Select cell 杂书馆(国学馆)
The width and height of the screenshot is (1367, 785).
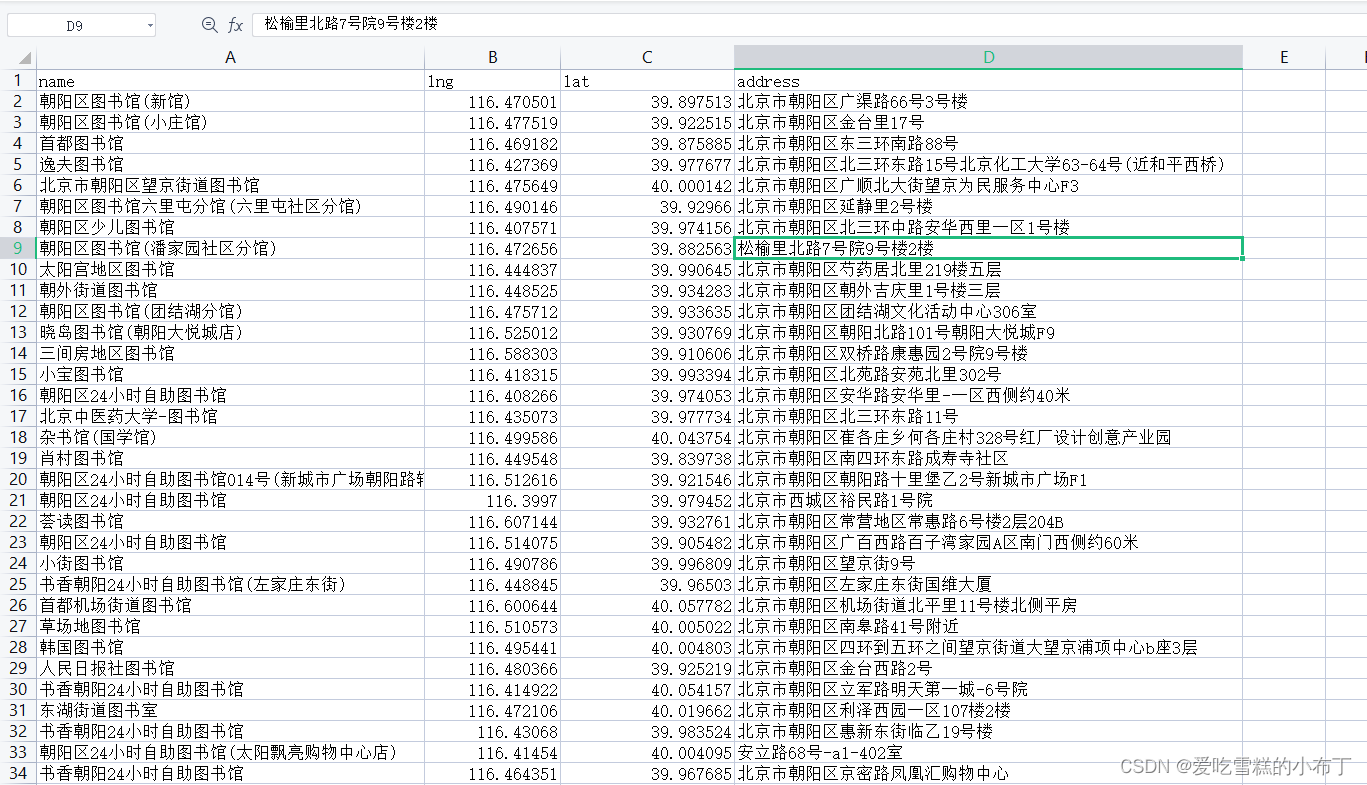(230, 437)
